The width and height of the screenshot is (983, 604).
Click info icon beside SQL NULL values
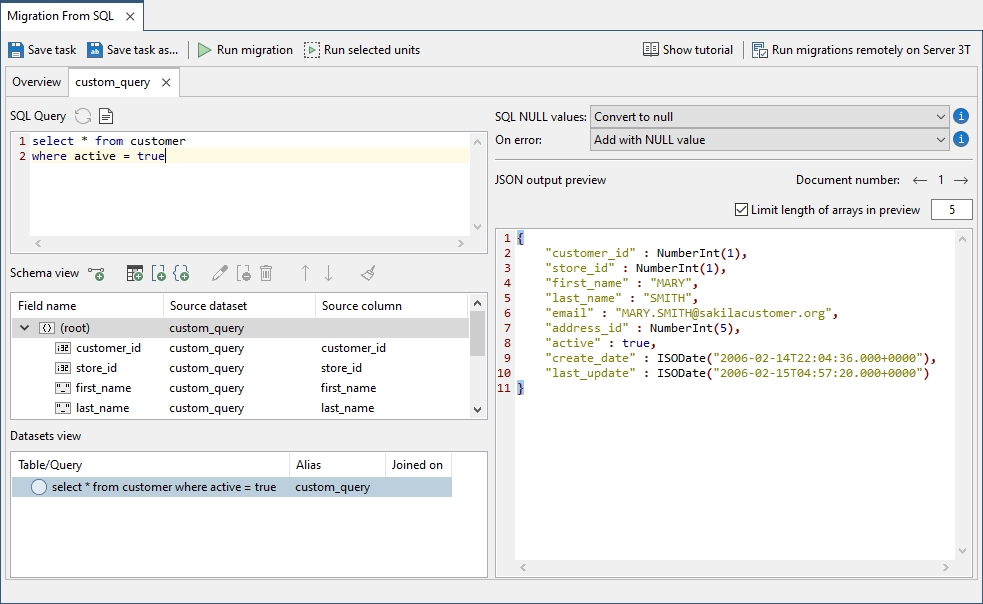[960, 116]
